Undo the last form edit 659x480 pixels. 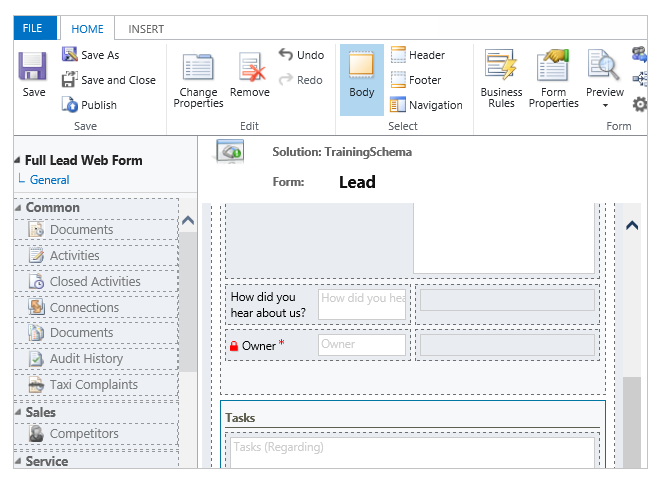click(x=301, y=55)
